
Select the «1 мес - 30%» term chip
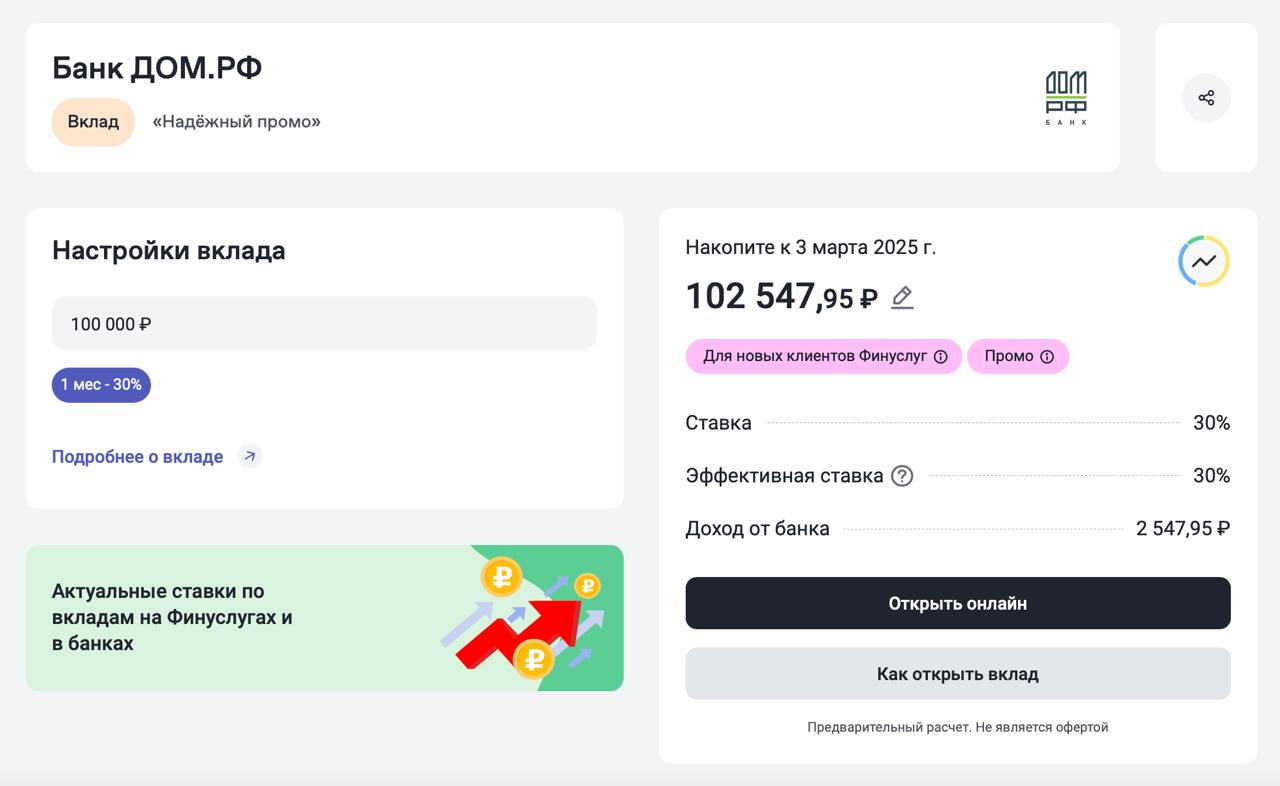[101, 385]
